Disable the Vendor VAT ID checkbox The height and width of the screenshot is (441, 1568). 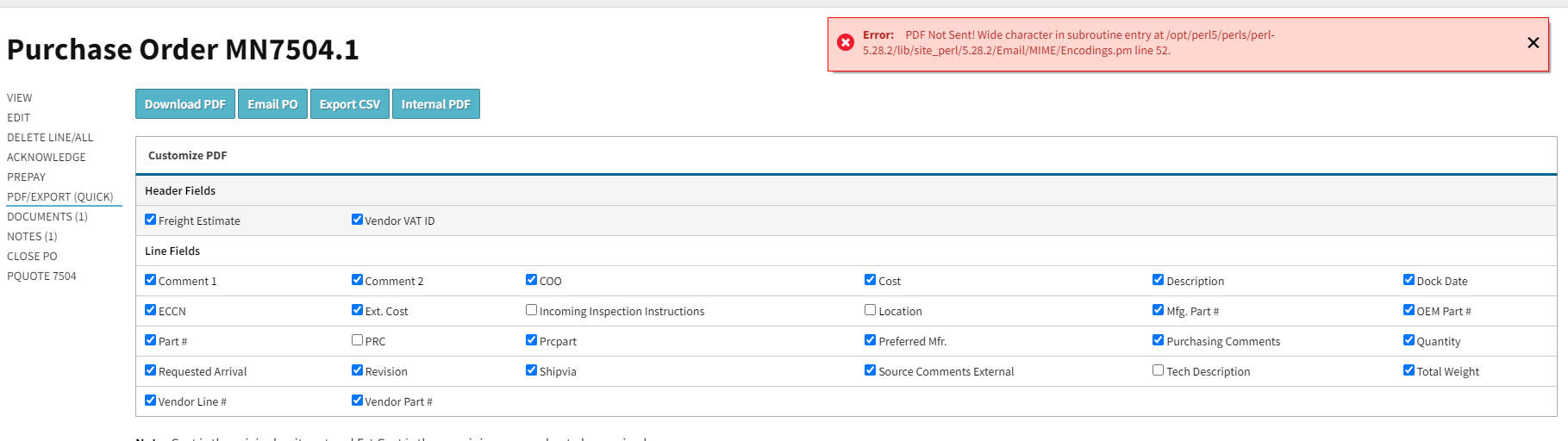click(x=357, y=220)
